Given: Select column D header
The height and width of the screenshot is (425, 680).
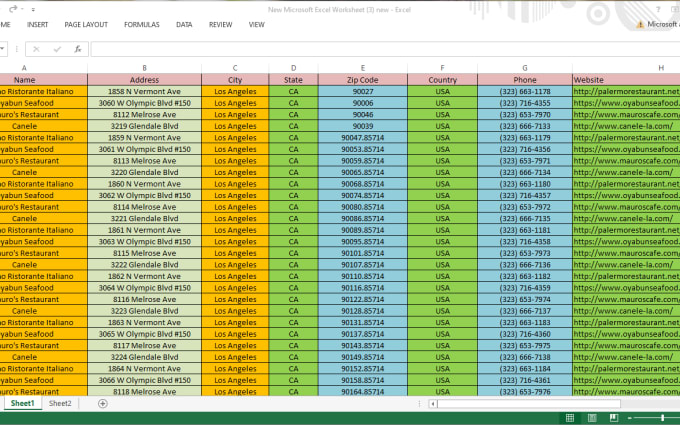Looking at the screenshot, I should pos(294,68).
